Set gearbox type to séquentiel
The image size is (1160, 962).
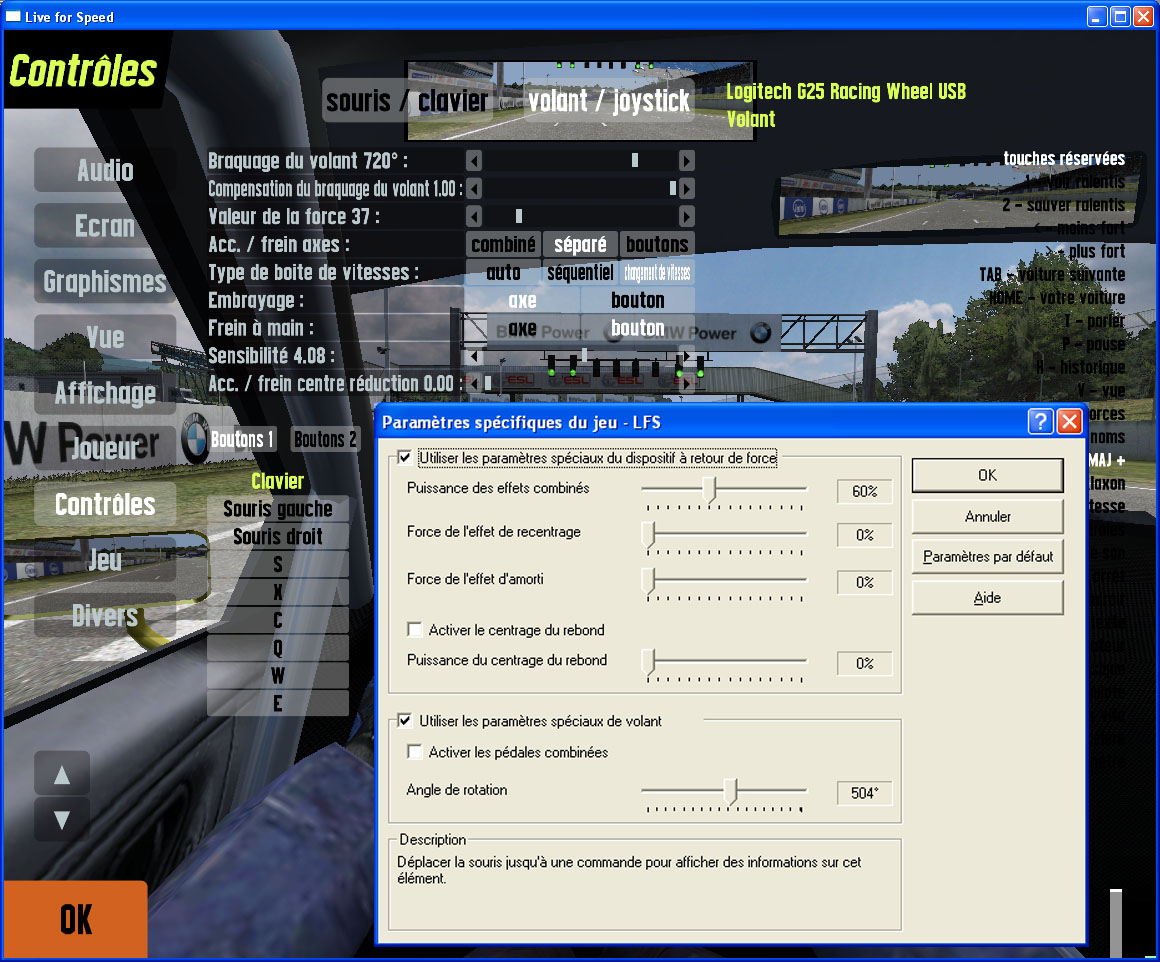click(580, 272)
